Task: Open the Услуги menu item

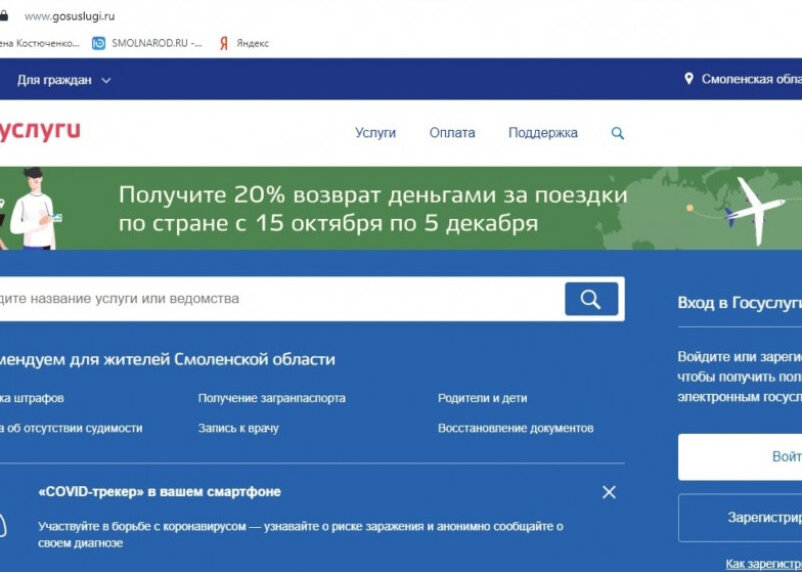Action: click(375, 133)
